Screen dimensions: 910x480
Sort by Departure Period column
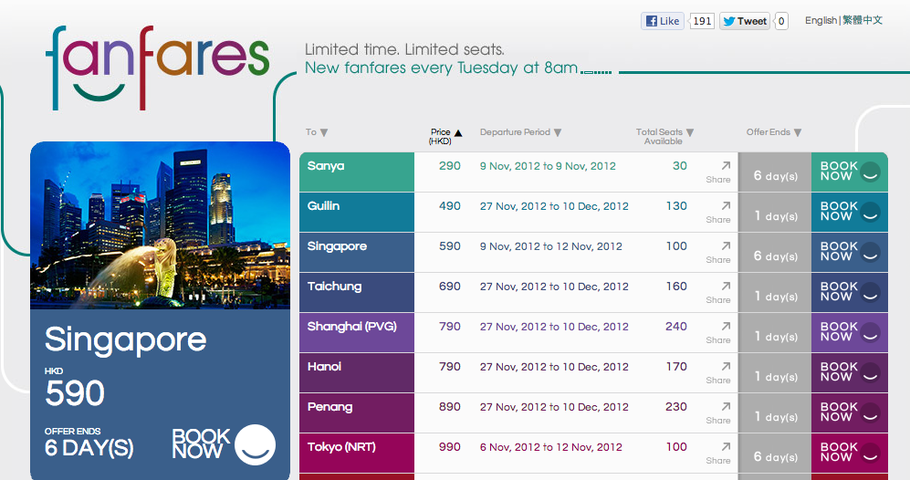[521, 132]
